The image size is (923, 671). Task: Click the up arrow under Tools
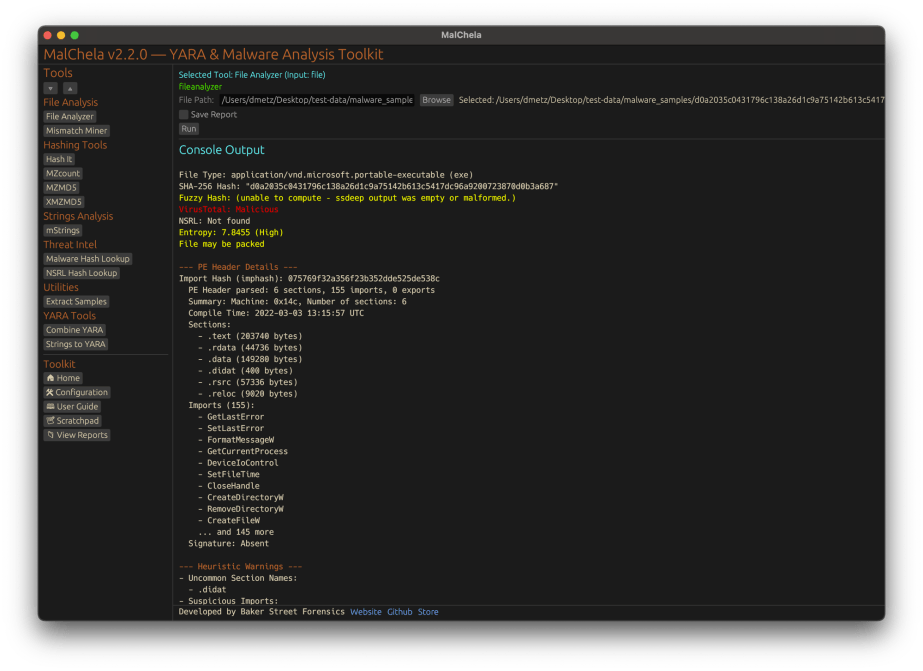(70, 88)
